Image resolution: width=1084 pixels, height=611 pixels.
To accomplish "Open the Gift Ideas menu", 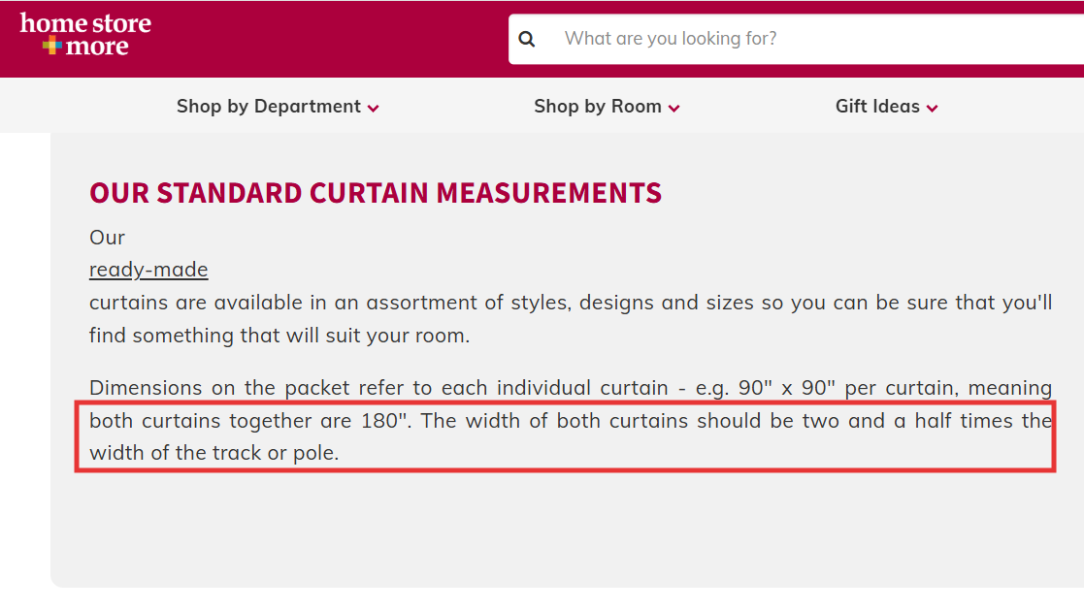I will [x=877, y=106].
